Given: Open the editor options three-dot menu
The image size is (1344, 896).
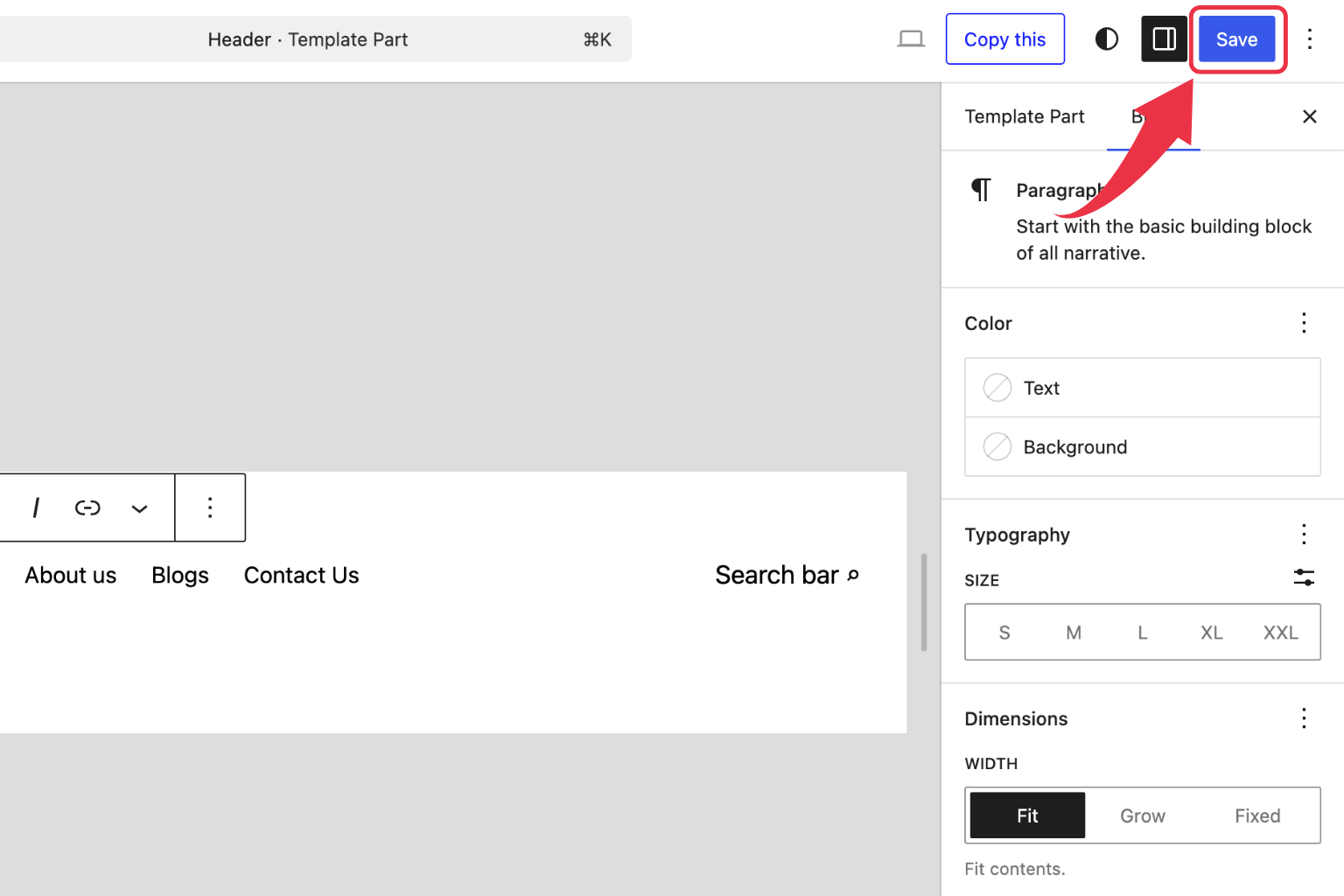Looking at the screenshot, I should tap(1310, 38).
